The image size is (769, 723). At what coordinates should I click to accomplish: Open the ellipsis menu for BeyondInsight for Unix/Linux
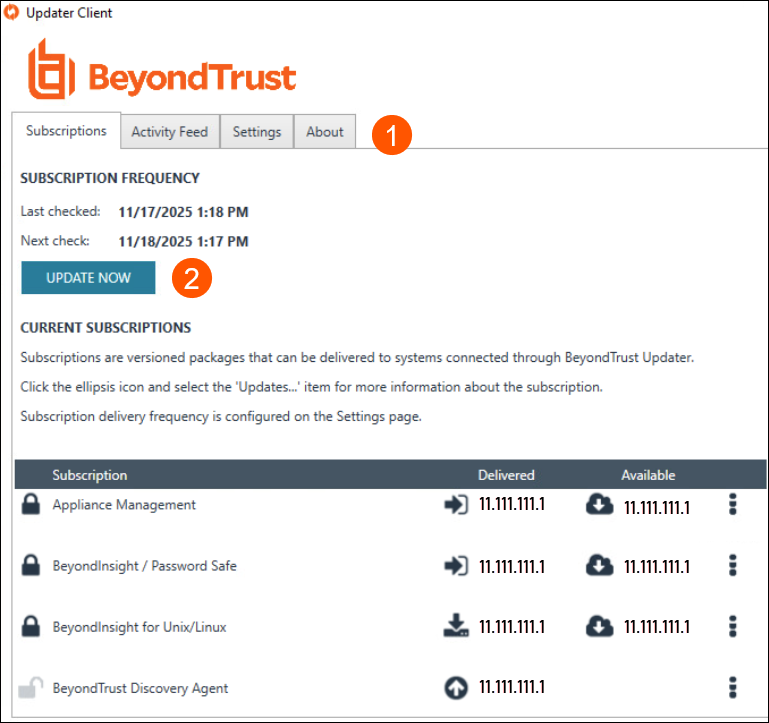[x=733, y=626]
